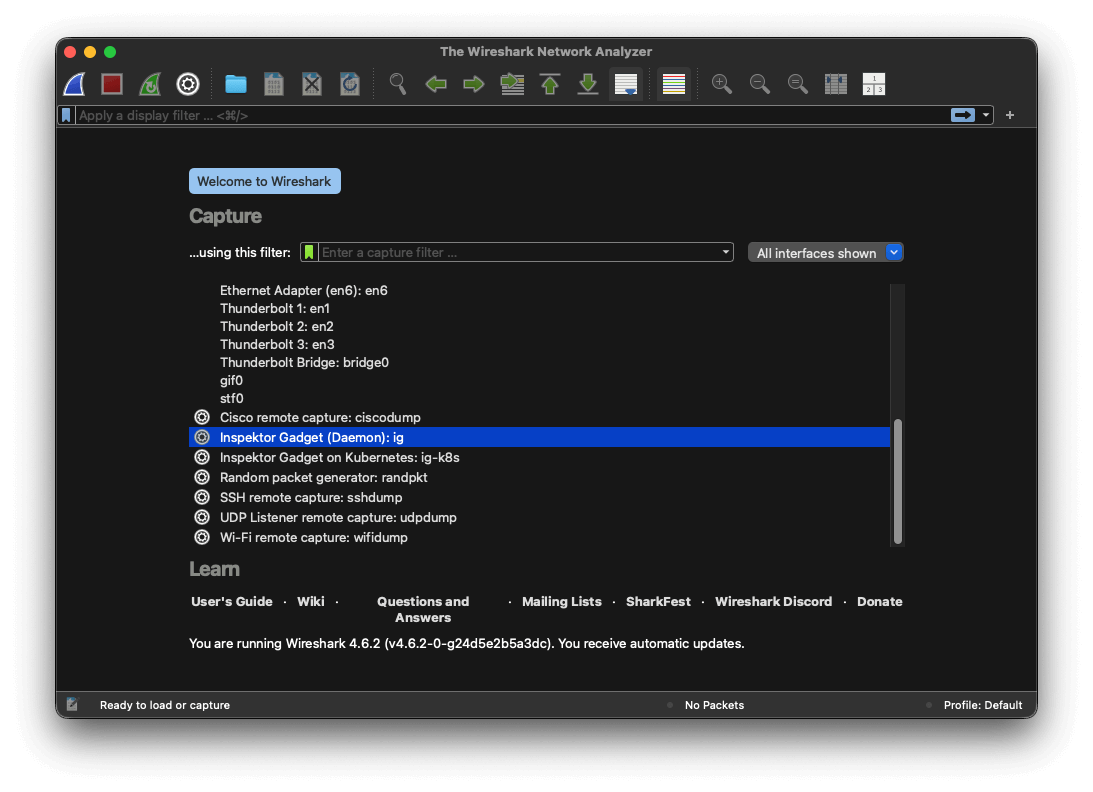Image resolution: width=1093 pixels, height=792 pixels.
Task: Open the User's Guide link
Action: [x=232, y=601]
